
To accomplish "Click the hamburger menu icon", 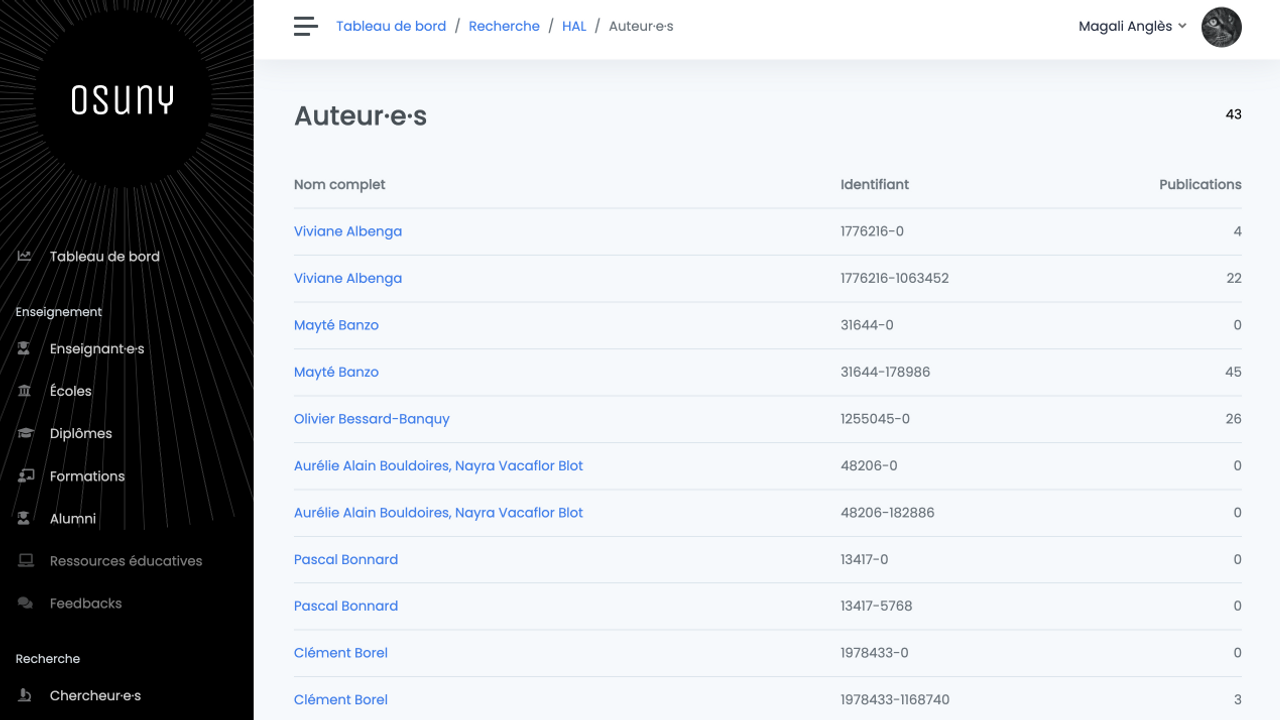I will (x=305, y=27).
